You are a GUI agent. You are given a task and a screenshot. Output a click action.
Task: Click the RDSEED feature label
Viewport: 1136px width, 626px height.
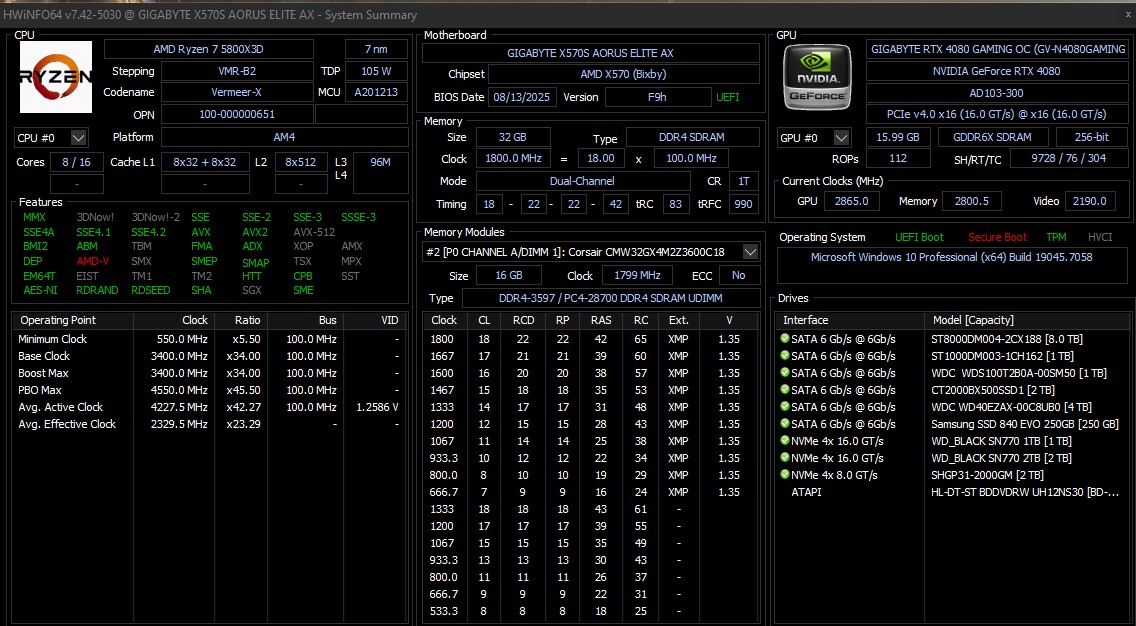click(x=151, y=290)
